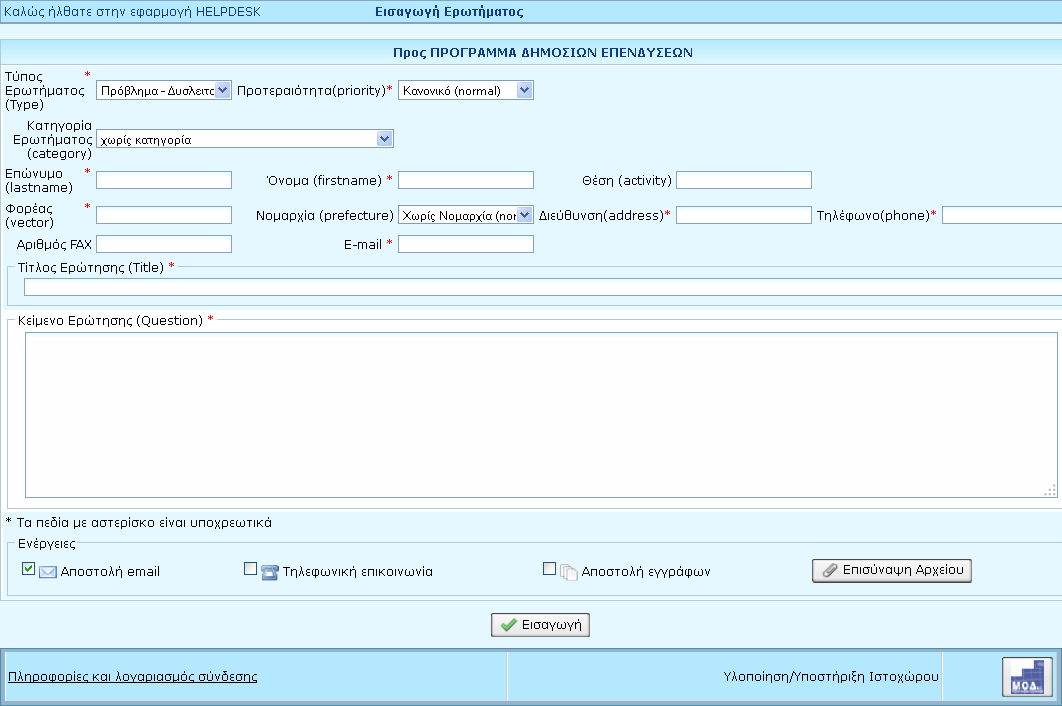1062x706 pixels.
Task: Open the Προτεραιότητα (priority) dropdown
Action: pos(466,90)
